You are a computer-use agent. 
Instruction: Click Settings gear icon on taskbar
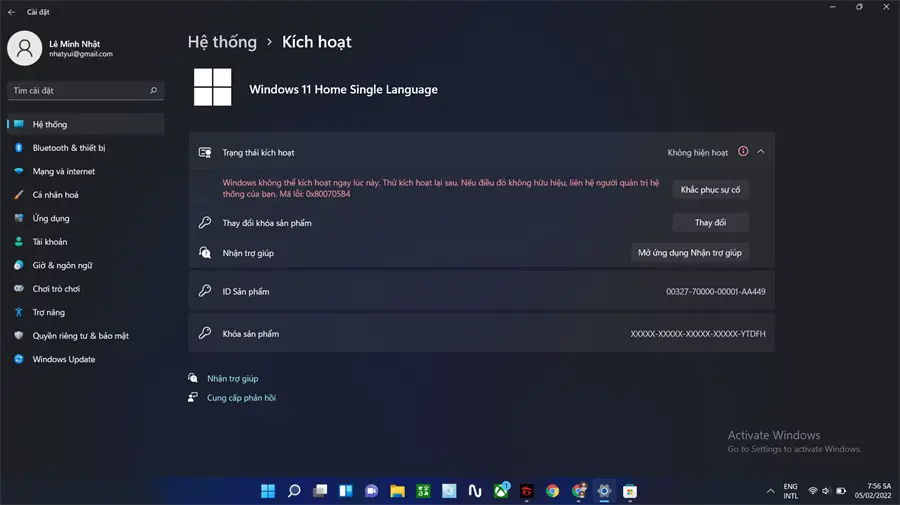pos(604,491)
